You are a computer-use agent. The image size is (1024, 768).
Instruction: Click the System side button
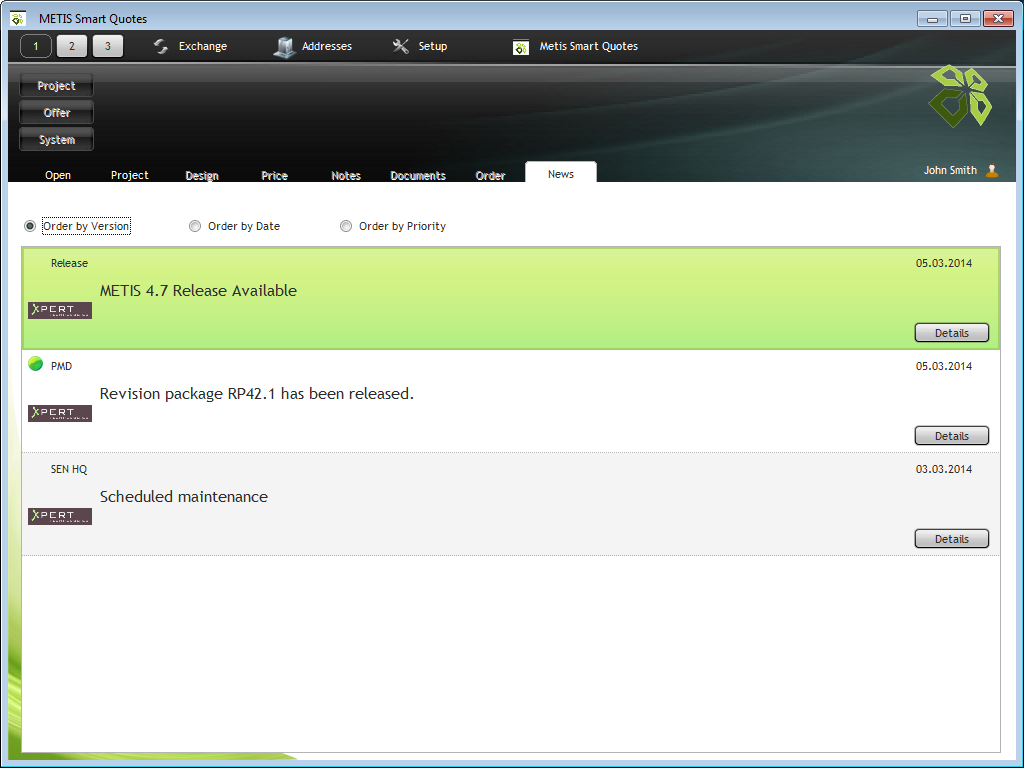pyautogui.click(x=56, y=139)
